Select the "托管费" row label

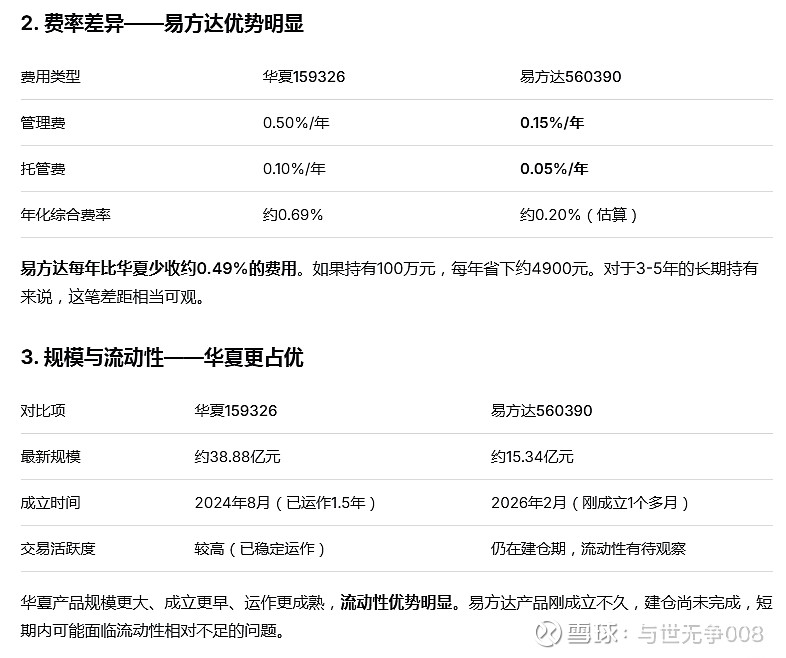click(43, 169)
